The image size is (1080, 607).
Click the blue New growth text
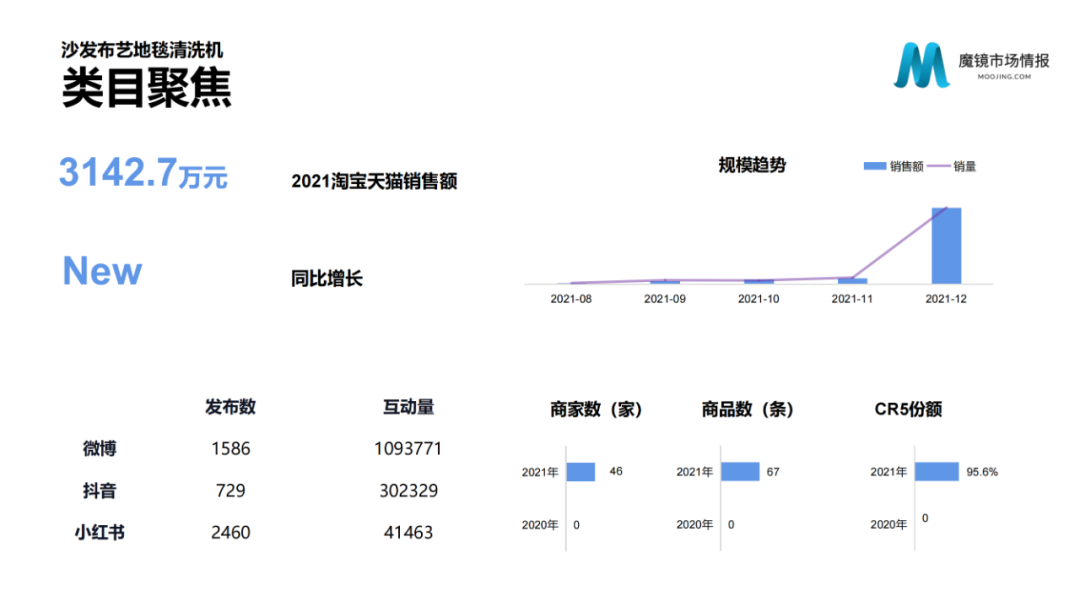[102, 271]
